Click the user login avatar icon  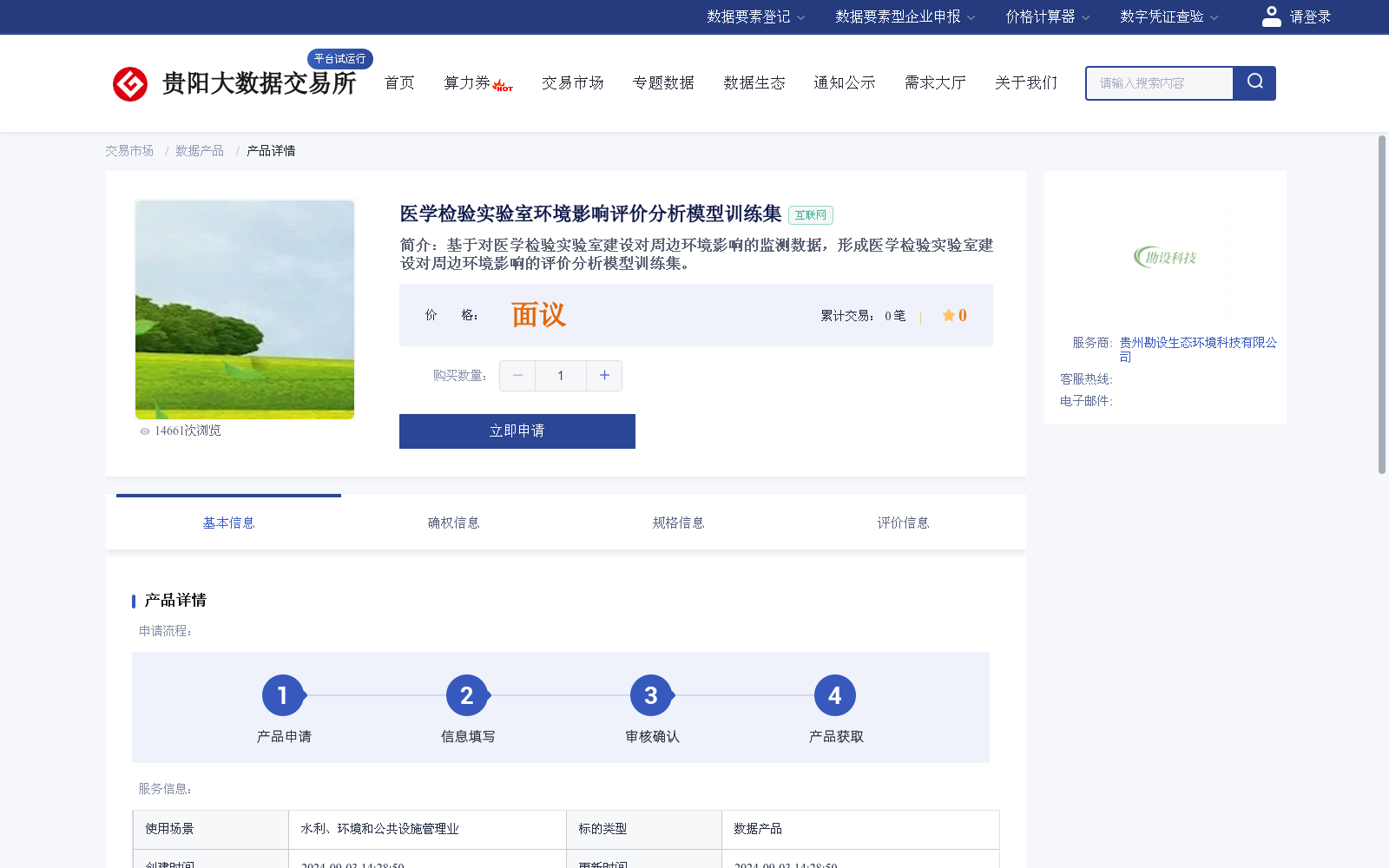(x=1271, y=16)
